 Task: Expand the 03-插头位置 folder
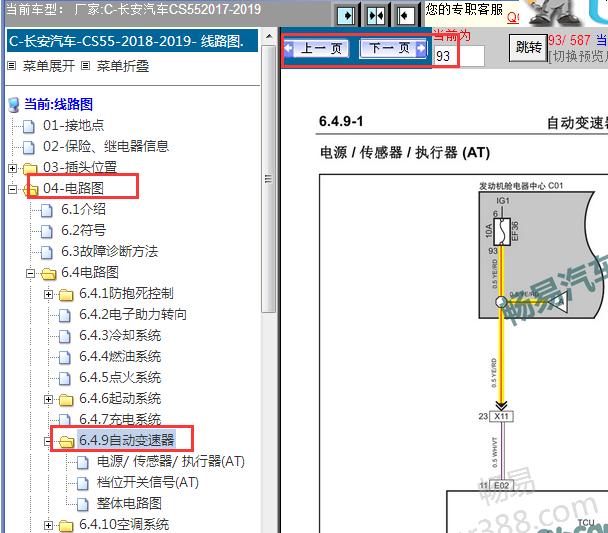[x=12, y=168]
